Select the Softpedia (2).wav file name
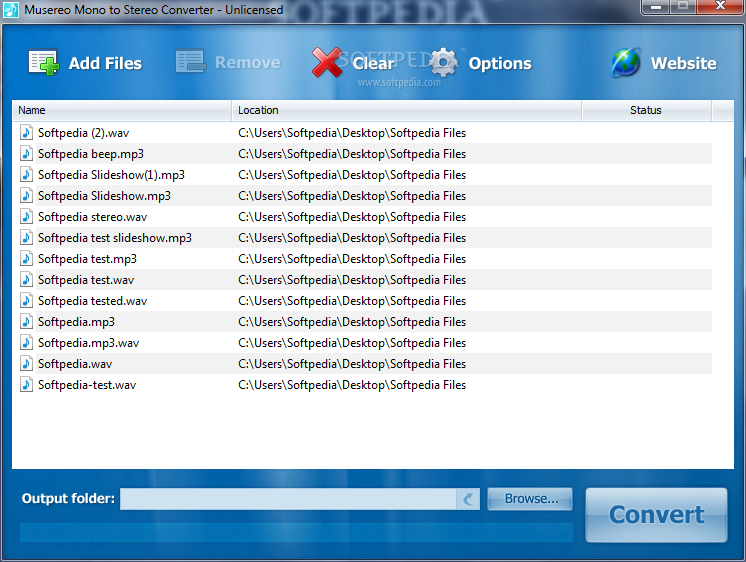Viewport: 746px width, 562px height. point(83,133)
